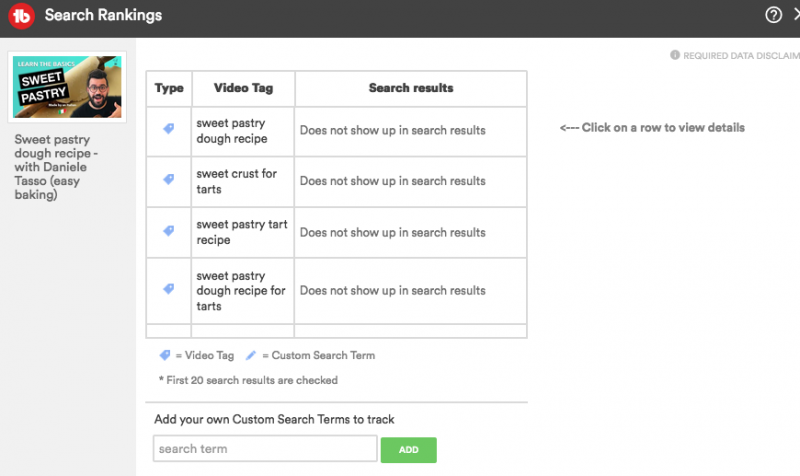Click tag icon for dough recipe for tarts
This screenshot has height=476, width=800.
(169, 289)
